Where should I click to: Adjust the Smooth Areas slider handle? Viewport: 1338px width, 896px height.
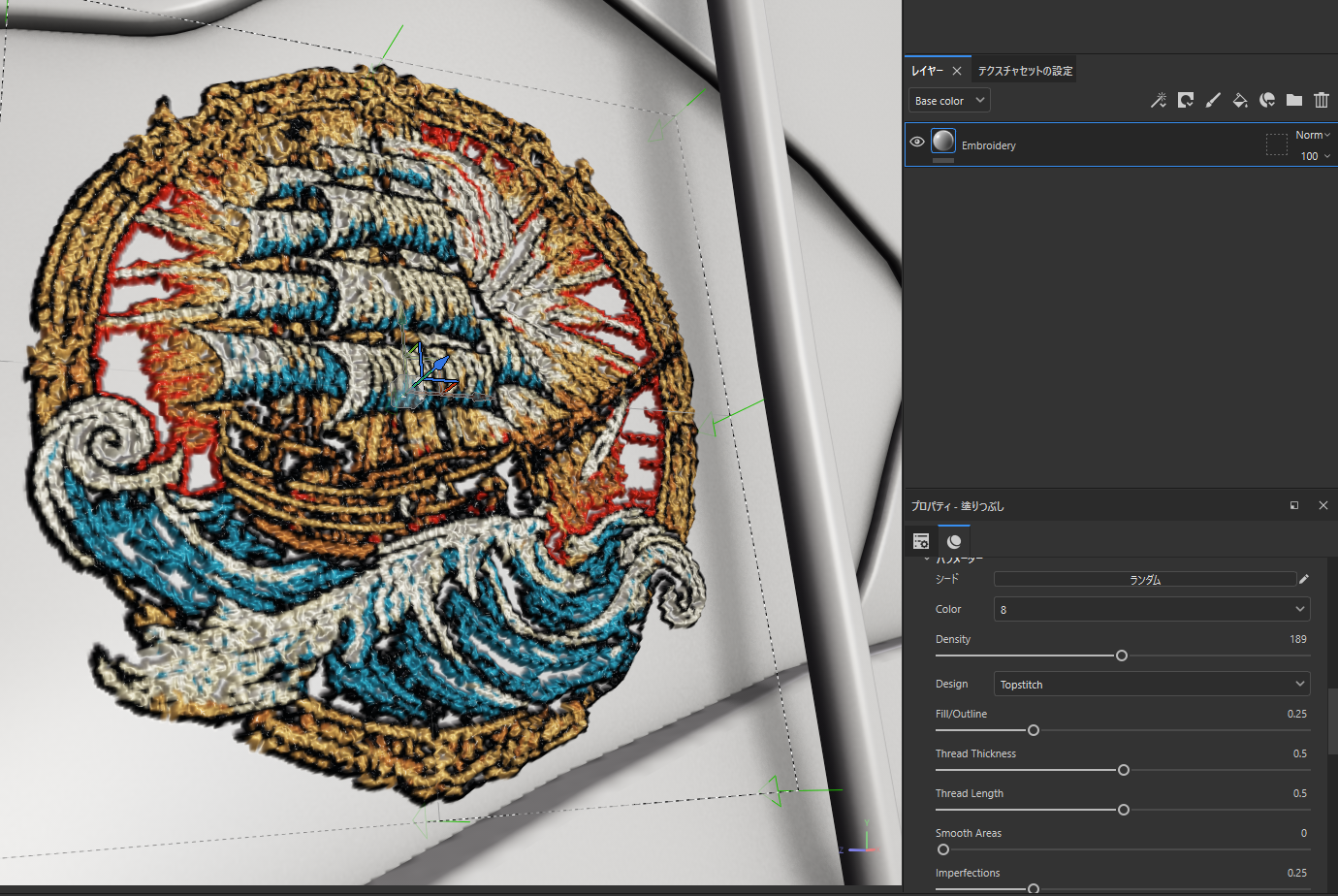943,849
